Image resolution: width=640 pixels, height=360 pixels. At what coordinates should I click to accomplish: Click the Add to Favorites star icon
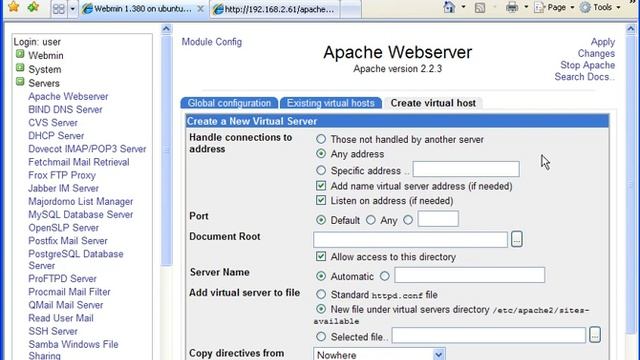coord(33,7)
